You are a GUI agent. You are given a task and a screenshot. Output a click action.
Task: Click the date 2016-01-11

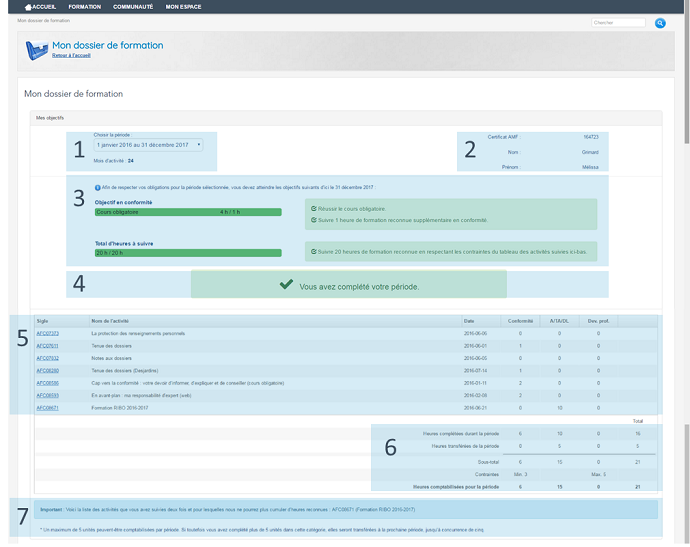[475, 383]
